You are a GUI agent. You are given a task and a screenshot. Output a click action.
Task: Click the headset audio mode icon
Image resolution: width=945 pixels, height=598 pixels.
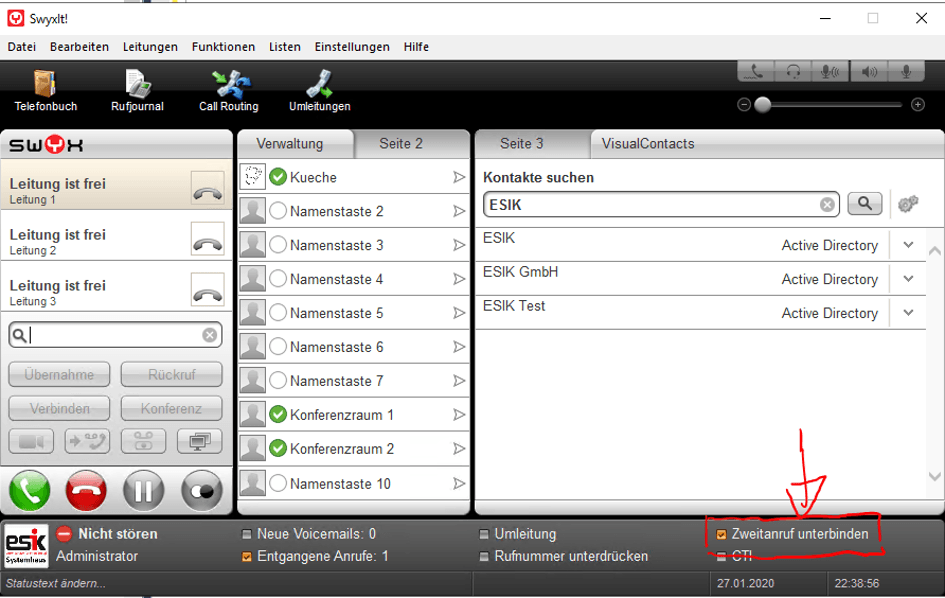pyautogui.click(x=793, y=72)
